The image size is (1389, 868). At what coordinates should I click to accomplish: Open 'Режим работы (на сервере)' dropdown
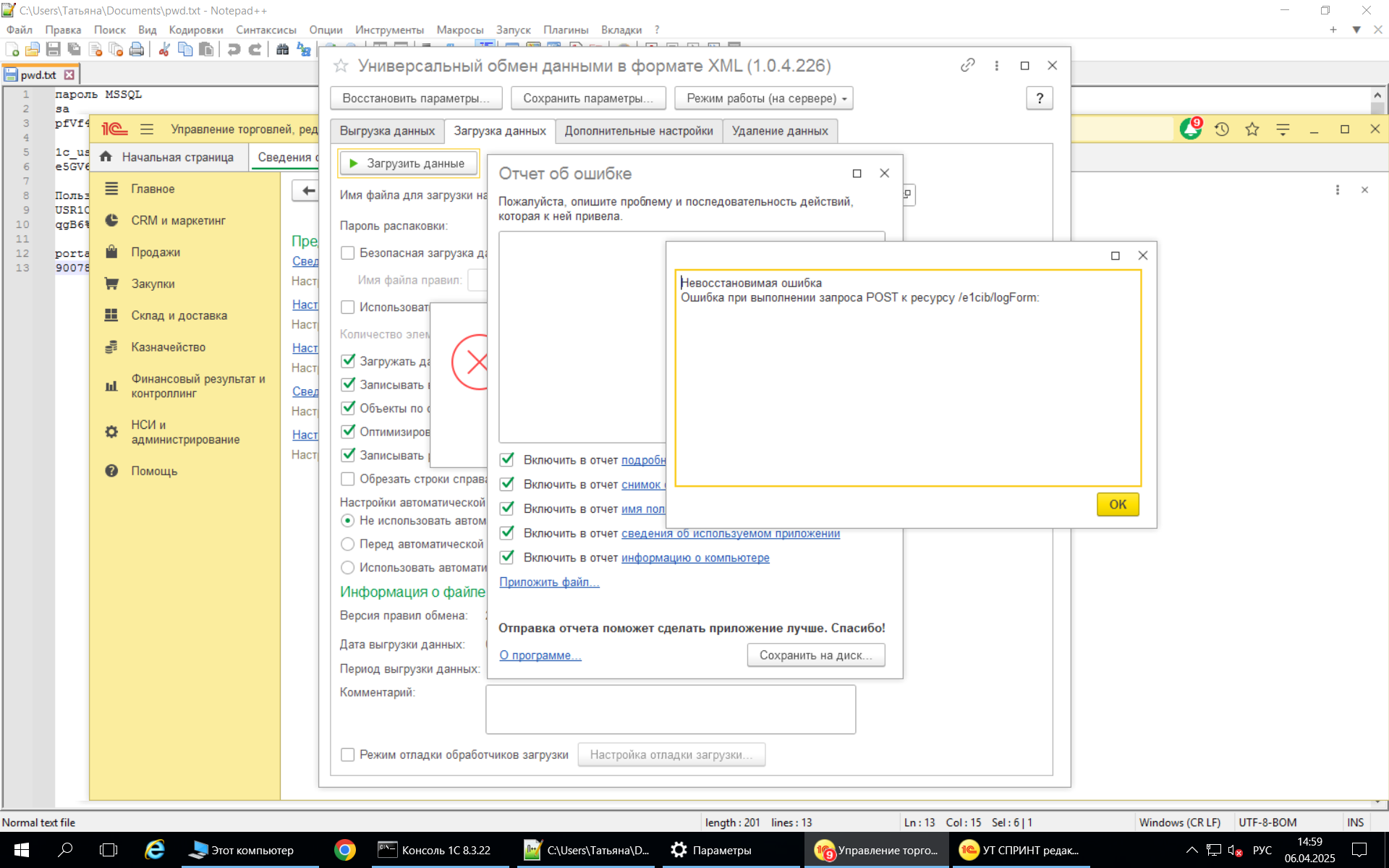(763, 98)
